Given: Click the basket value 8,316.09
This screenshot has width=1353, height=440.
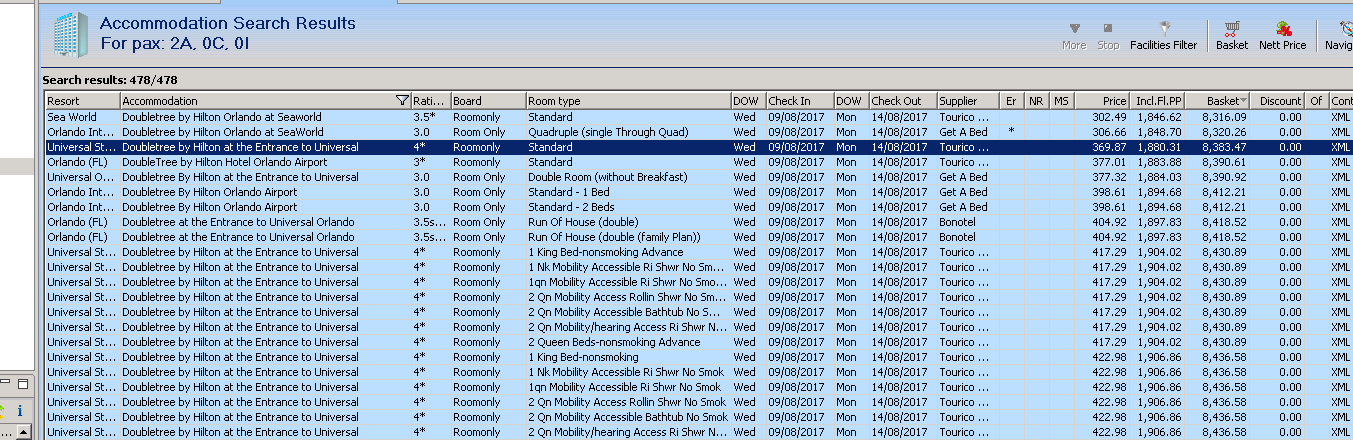Looking at the screenshot, I should [x=1226, y=117].
